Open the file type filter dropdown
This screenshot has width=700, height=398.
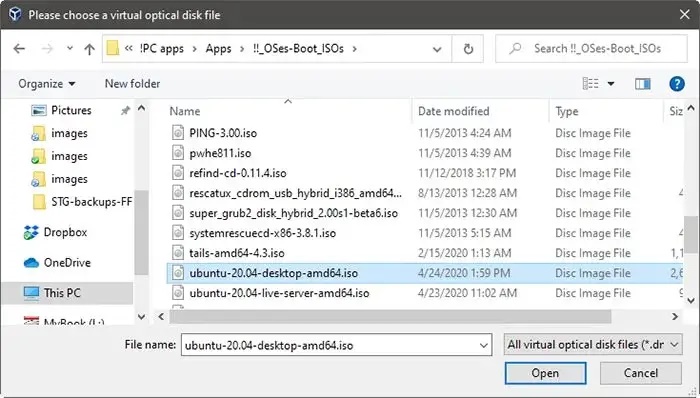click(x=593, y=344)
